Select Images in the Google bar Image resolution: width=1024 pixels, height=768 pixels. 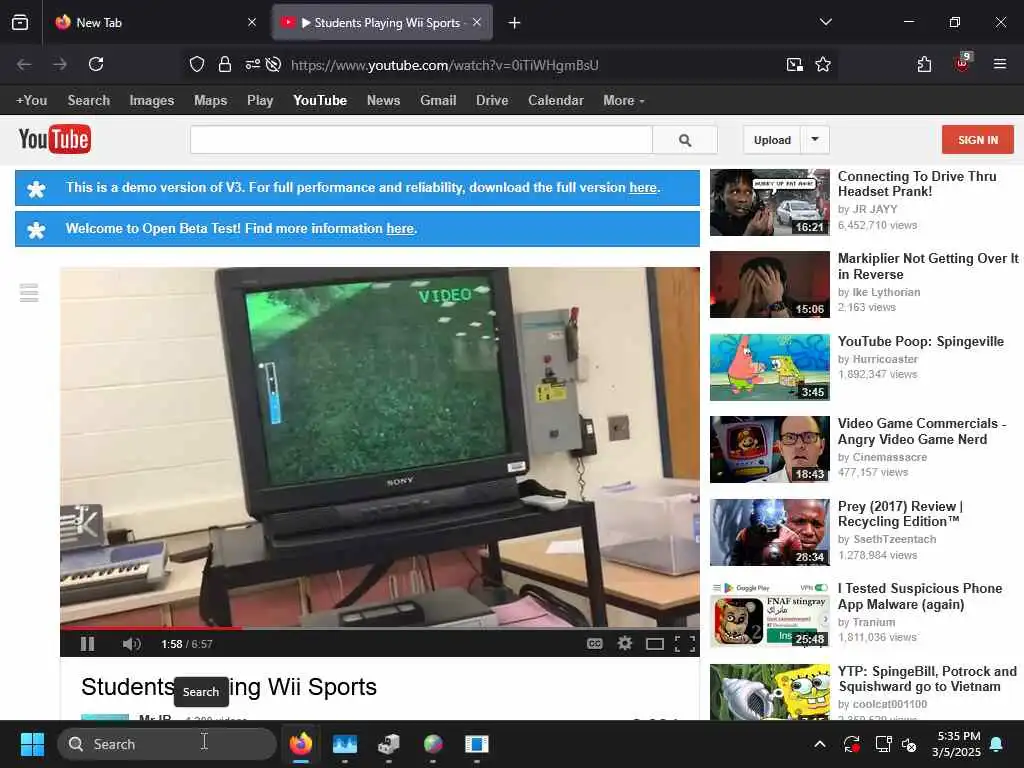(x=152, y=101)
